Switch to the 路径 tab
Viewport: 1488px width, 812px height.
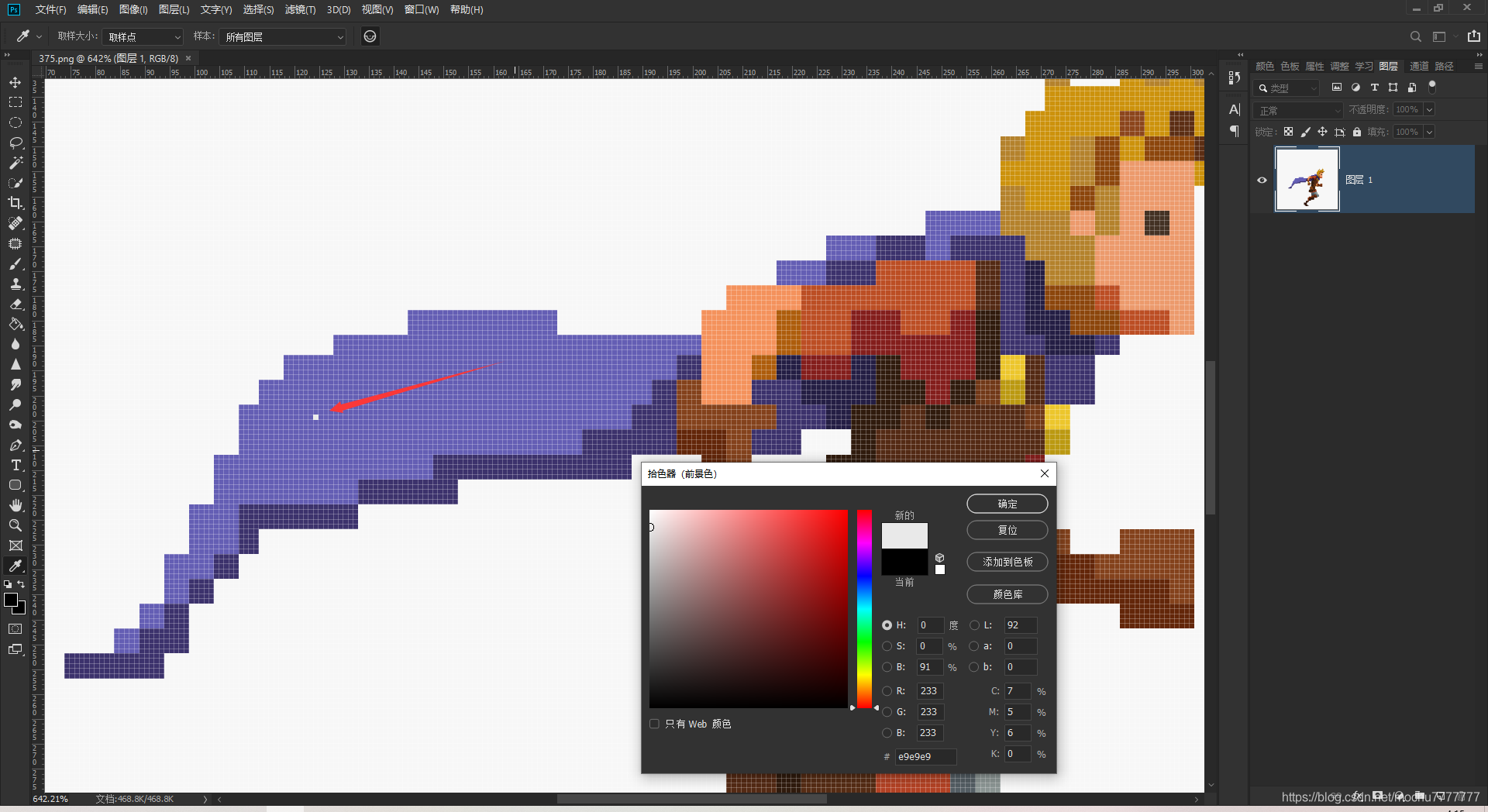pyautogui.click(x=1444, y=67)
